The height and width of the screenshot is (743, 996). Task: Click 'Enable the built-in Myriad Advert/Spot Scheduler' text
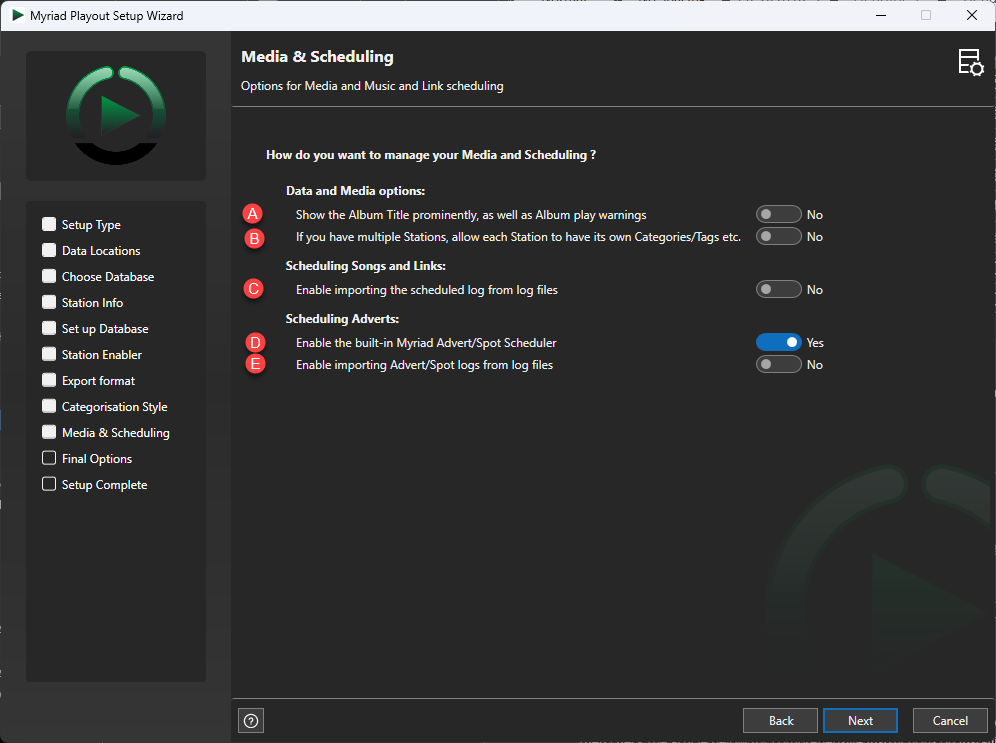click(426, 343)
